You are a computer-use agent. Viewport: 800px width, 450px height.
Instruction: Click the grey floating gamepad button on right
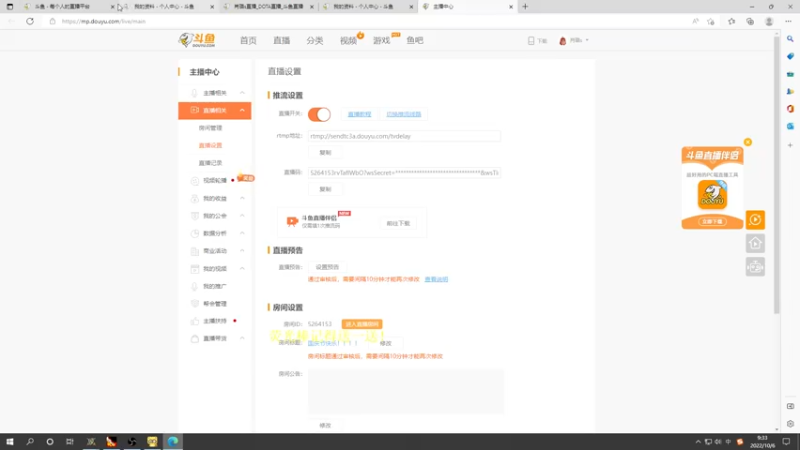pyautogui.click(x=755, y=267)
